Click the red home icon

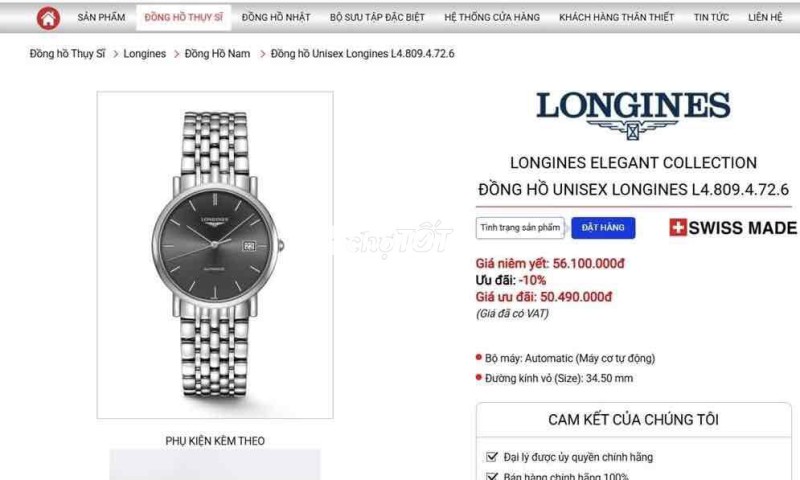48,18
